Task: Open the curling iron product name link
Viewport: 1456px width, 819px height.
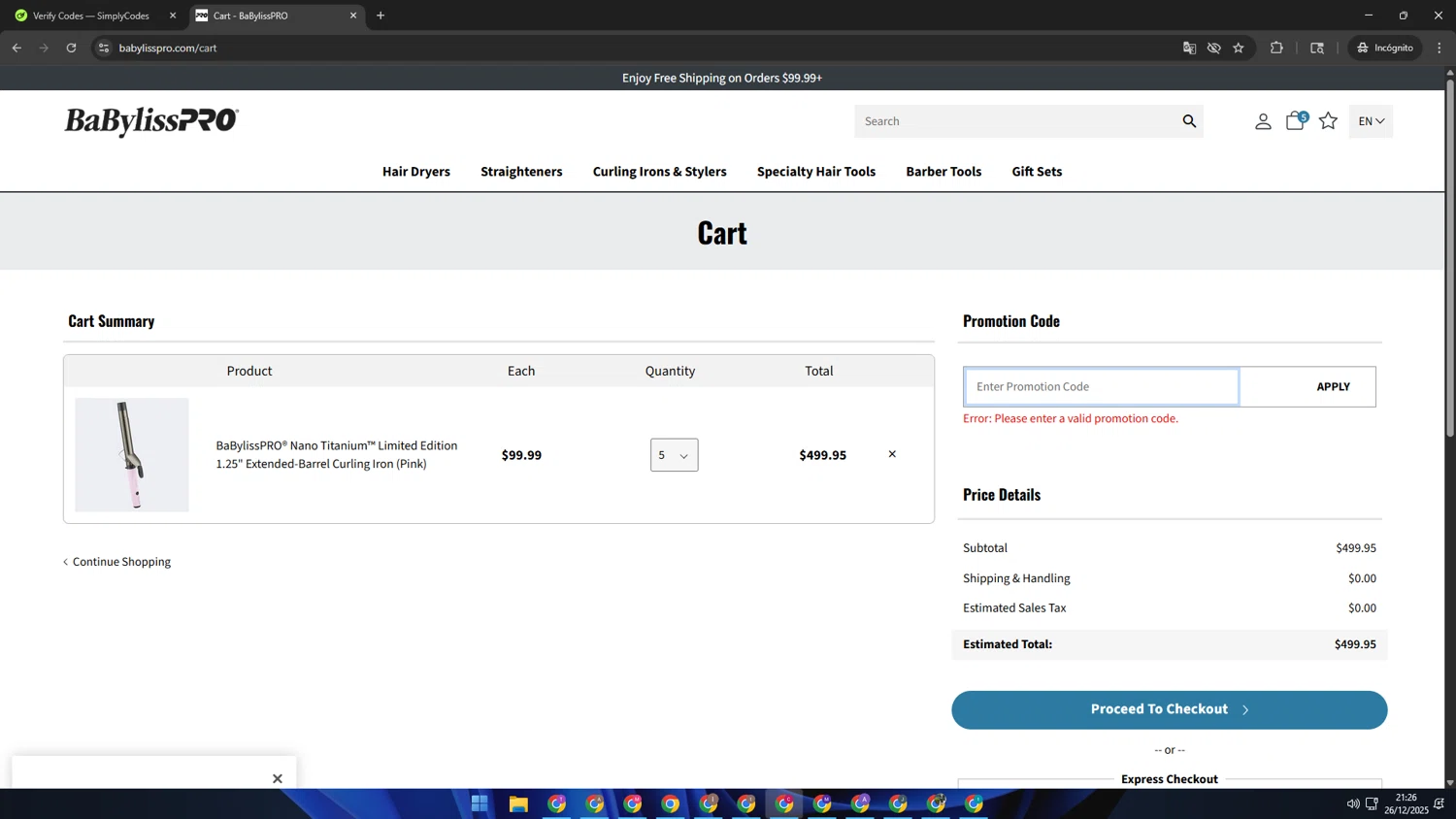Action: click(x=337, y=454)
